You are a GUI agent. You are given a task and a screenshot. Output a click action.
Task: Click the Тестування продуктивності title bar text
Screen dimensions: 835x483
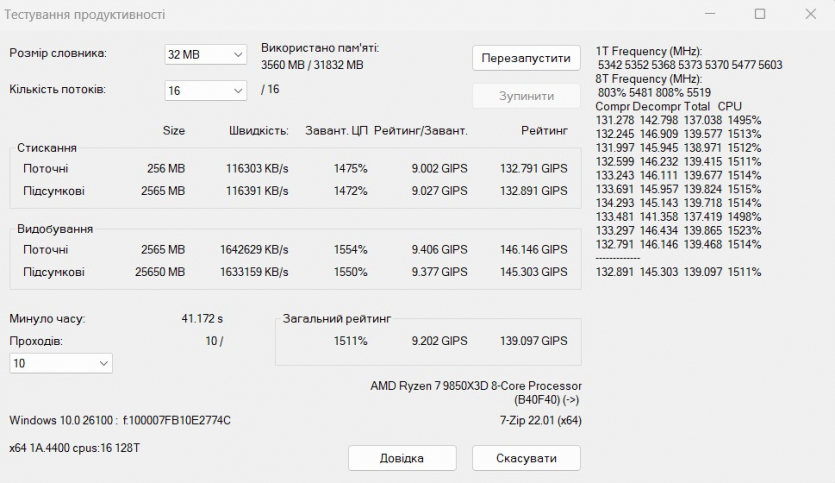[x=88, y=15]
